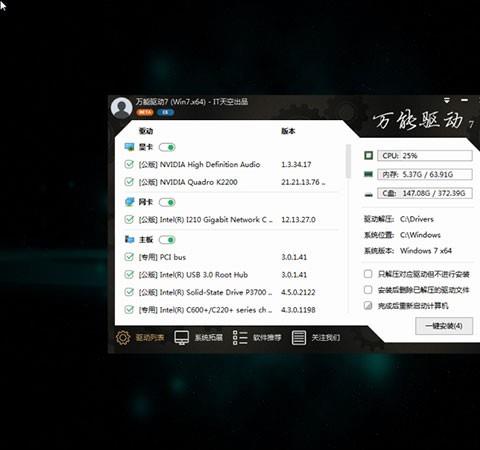Click the 系统位置 path C:\Windows

pos(420,235)
